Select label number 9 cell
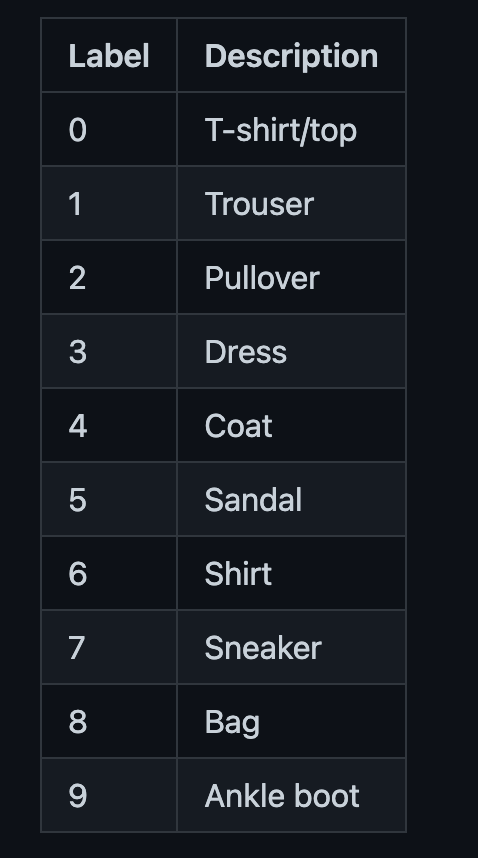The width and height of the screenshot is (478, 858). click(x=109, y=795)
